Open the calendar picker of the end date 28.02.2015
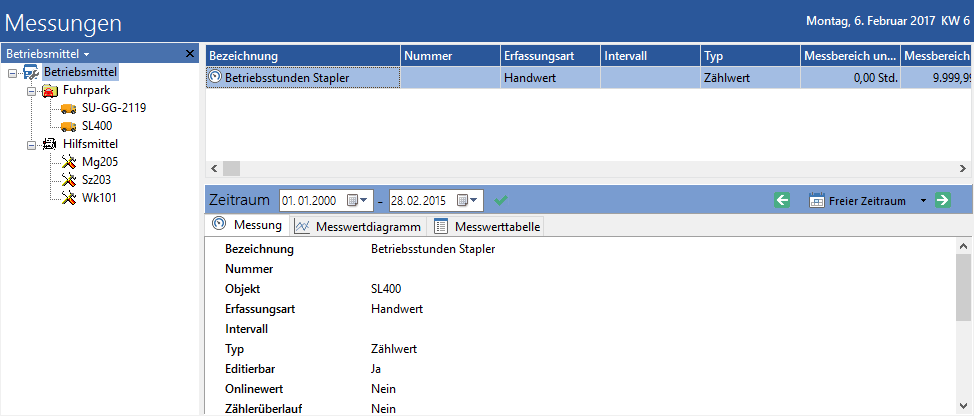This screenshot has width=974, height=416. 467,201
